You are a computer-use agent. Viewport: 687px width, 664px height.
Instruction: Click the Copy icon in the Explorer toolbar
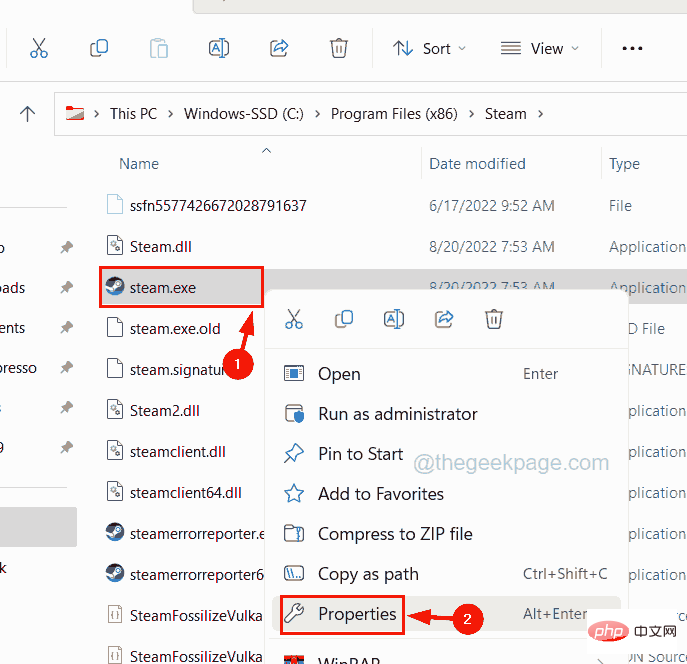(x=99, y=48)
